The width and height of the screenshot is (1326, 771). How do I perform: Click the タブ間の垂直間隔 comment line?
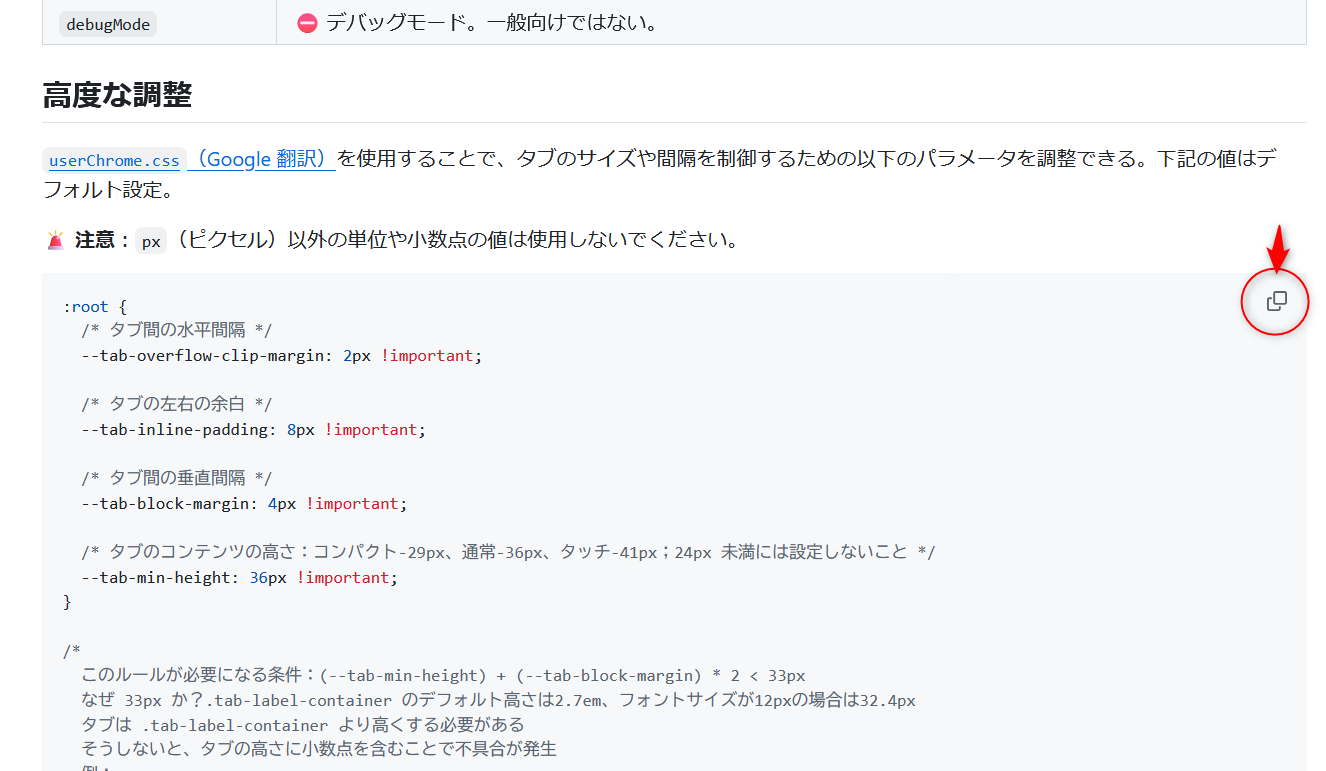point(176,479)
